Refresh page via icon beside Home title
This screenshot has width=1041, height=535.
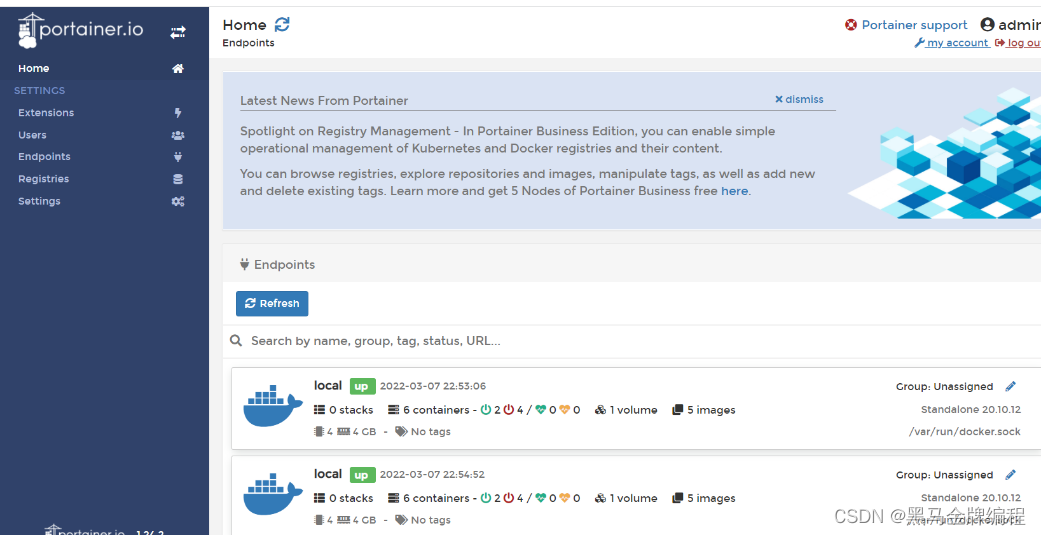tap(282, 25)
